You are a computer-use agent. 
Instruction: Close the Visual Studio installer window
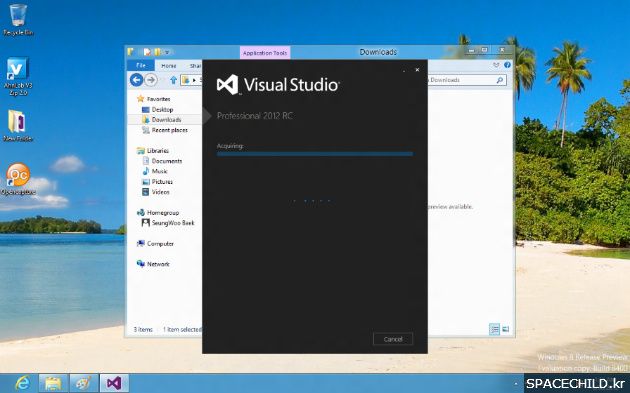(x=417, y=70)
